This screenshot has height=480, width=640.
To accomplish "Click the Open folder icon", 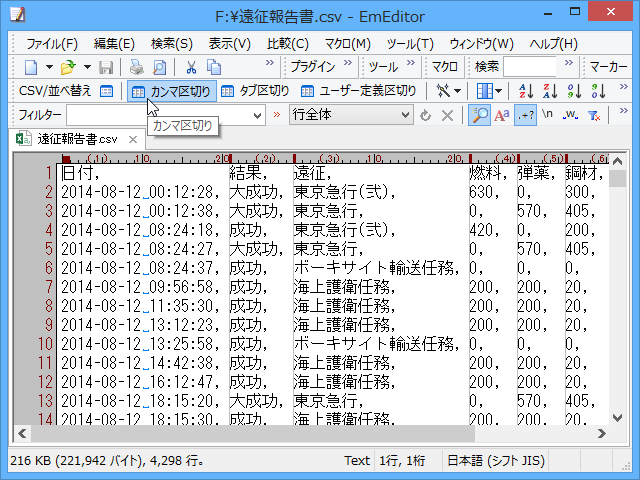I will pyautogui.click(x=68, y=67).
